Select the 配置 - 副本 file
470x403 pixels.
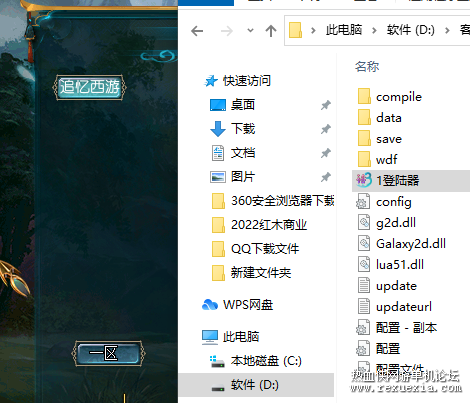[x=406, y=328]
